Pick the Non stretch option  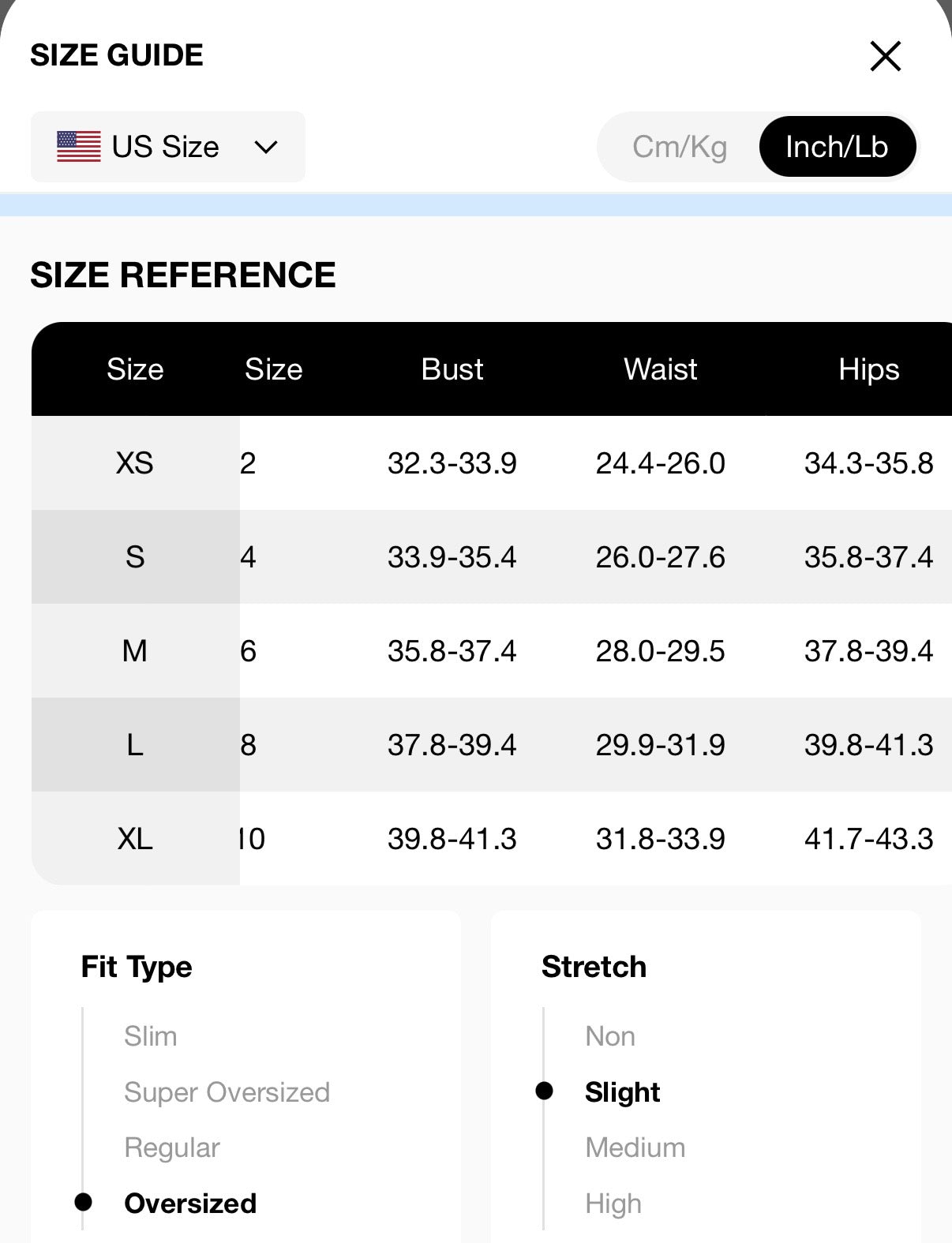(610, 1036)
